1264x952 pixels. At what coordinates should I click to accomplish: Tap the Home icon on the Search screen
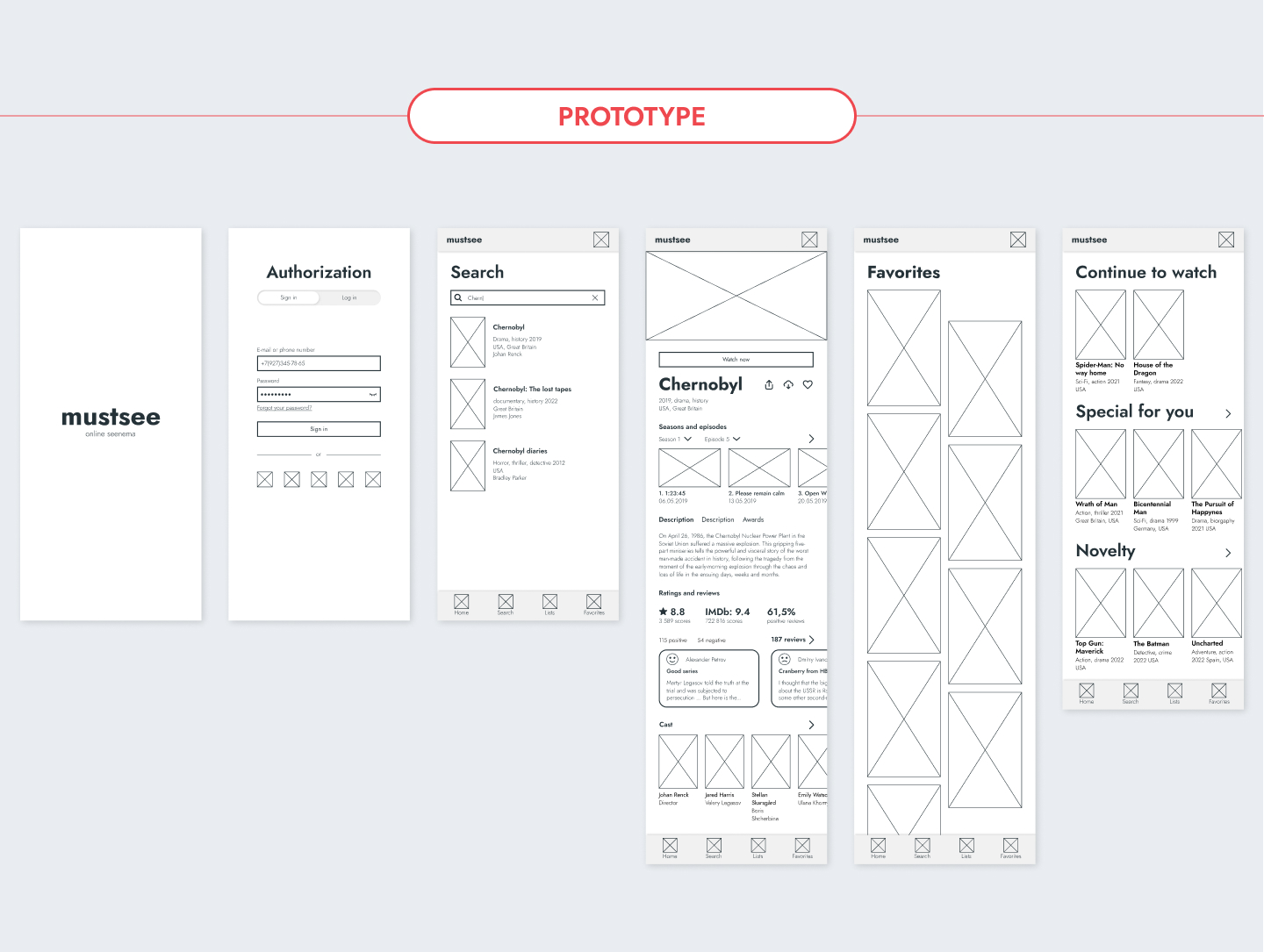(462, 604)
